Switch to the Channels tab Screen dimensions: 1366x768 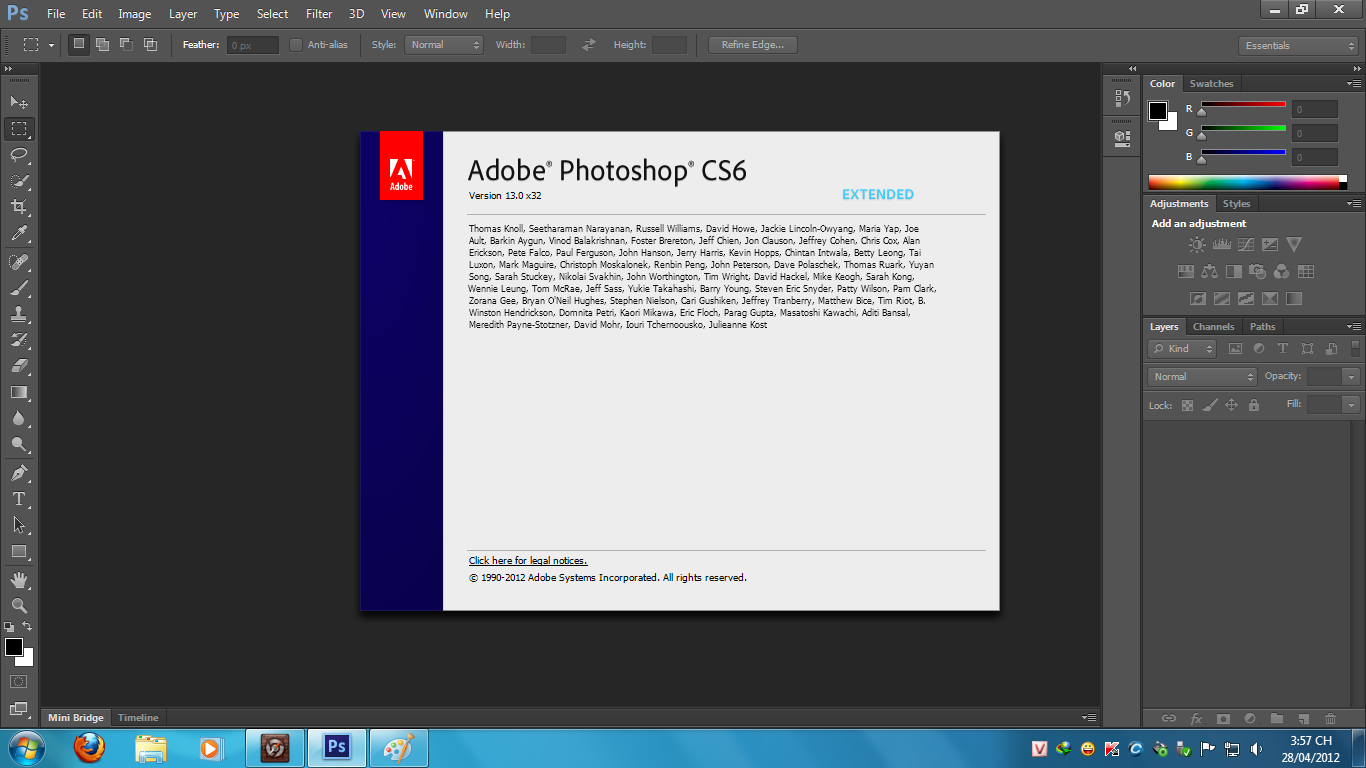[1213, 327]
